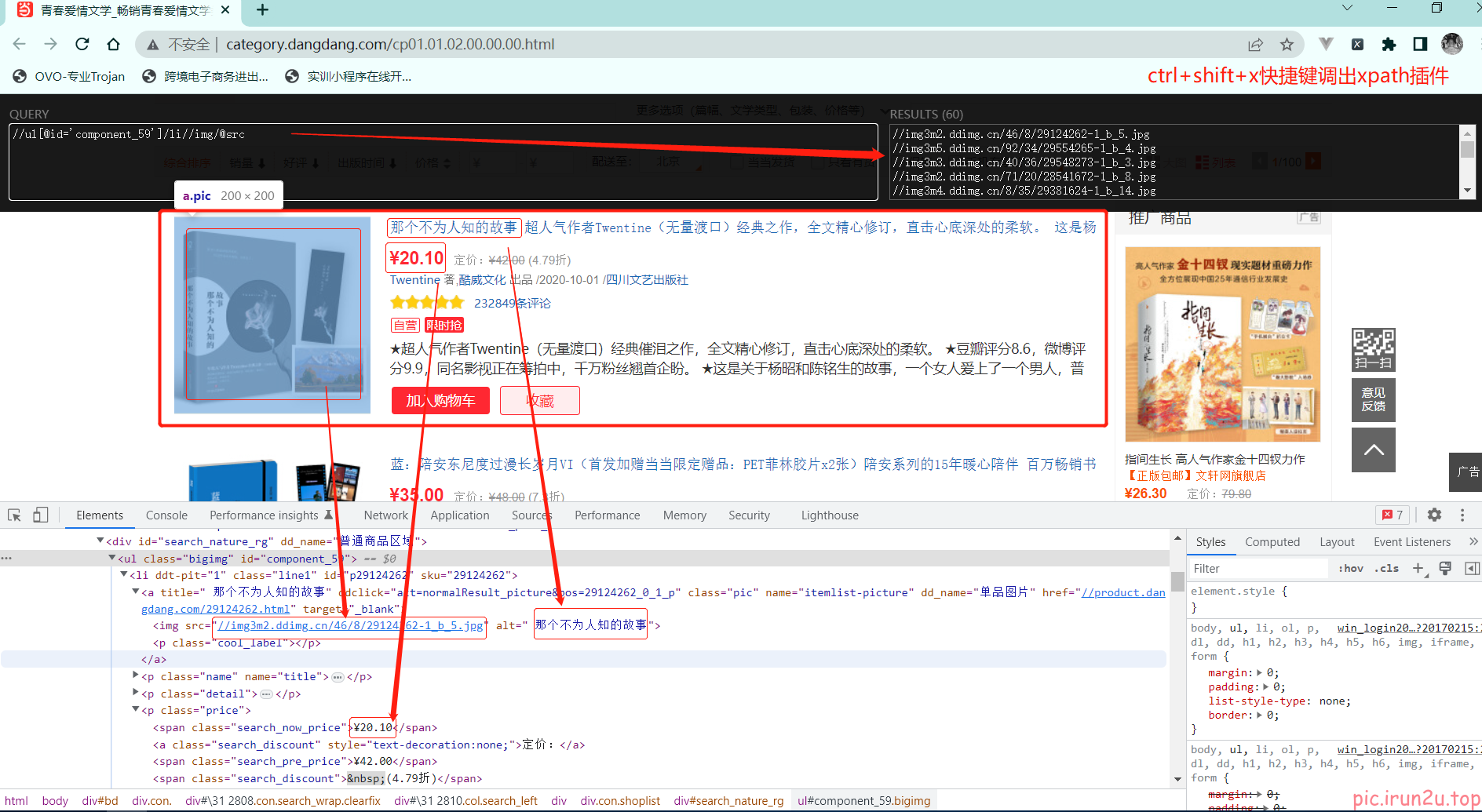Click the back-to-top arrow button

[1373, 450]
